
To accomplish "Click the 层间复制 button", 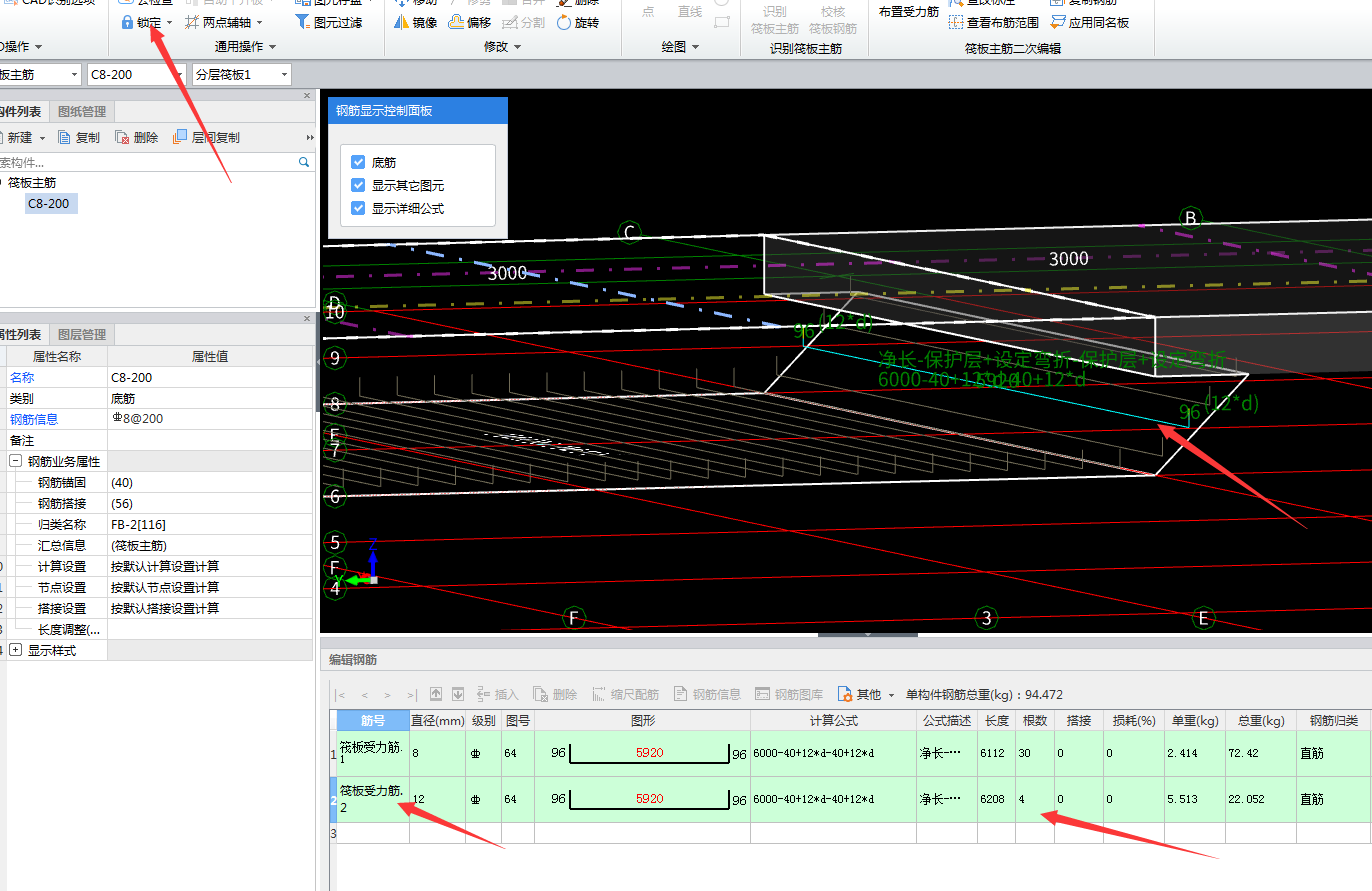I will [206, 138].
